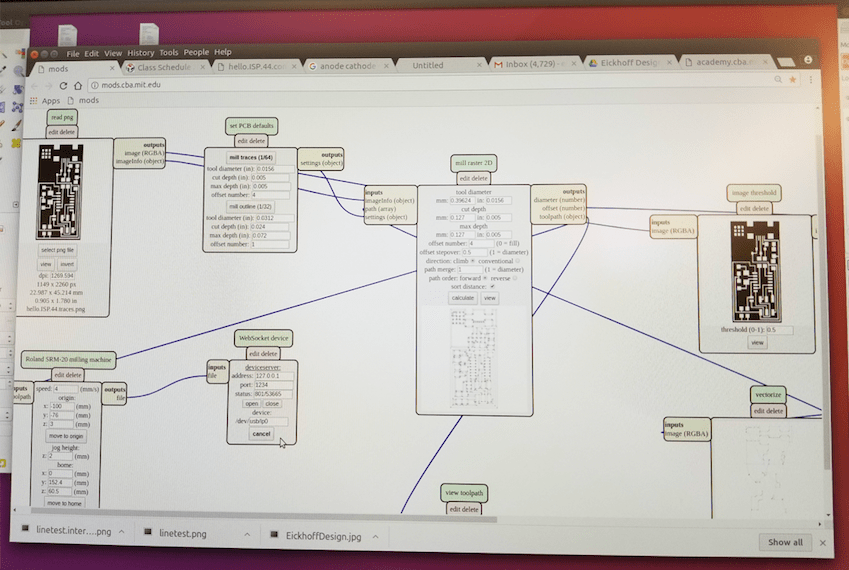Image resolution: width=849 pixels, height=570 pixels.
Task: Click close in WebSocket device module
Action: point(272,404)
